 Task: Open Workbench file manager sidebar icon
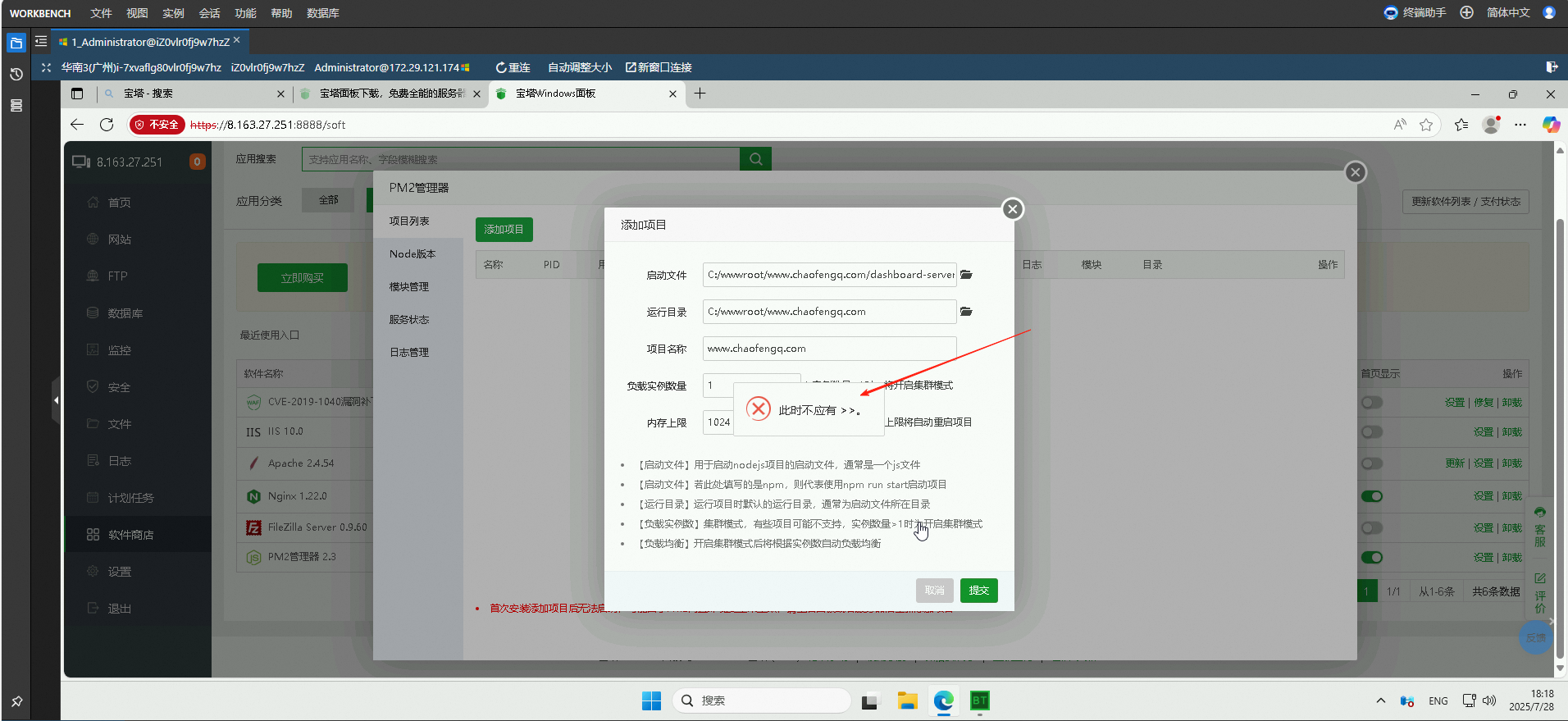(16, 43)
